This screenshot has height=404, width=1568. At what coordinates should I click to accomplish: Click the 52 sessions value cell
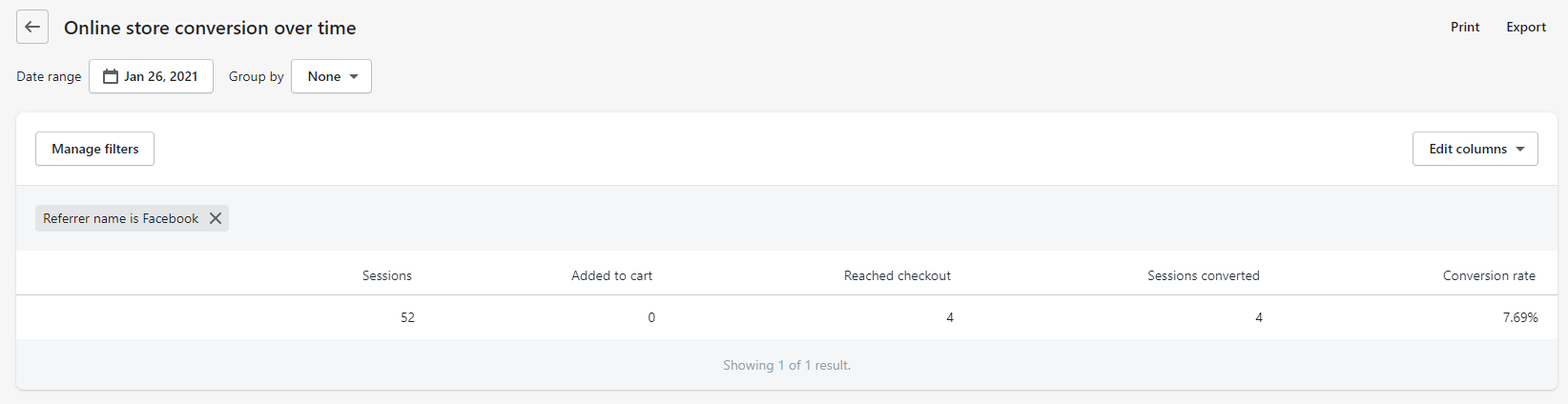(407, 317)
